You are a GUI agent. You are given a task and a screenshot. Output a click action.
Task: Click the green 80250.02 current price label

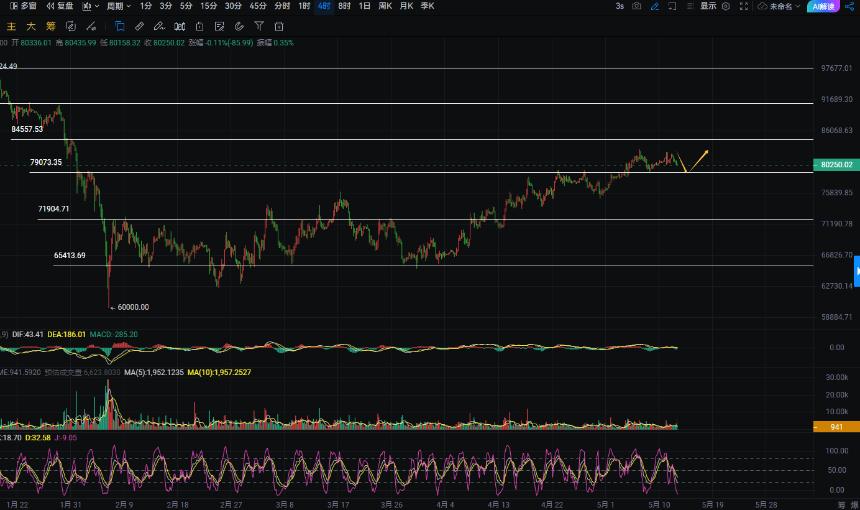click(836, 165)
